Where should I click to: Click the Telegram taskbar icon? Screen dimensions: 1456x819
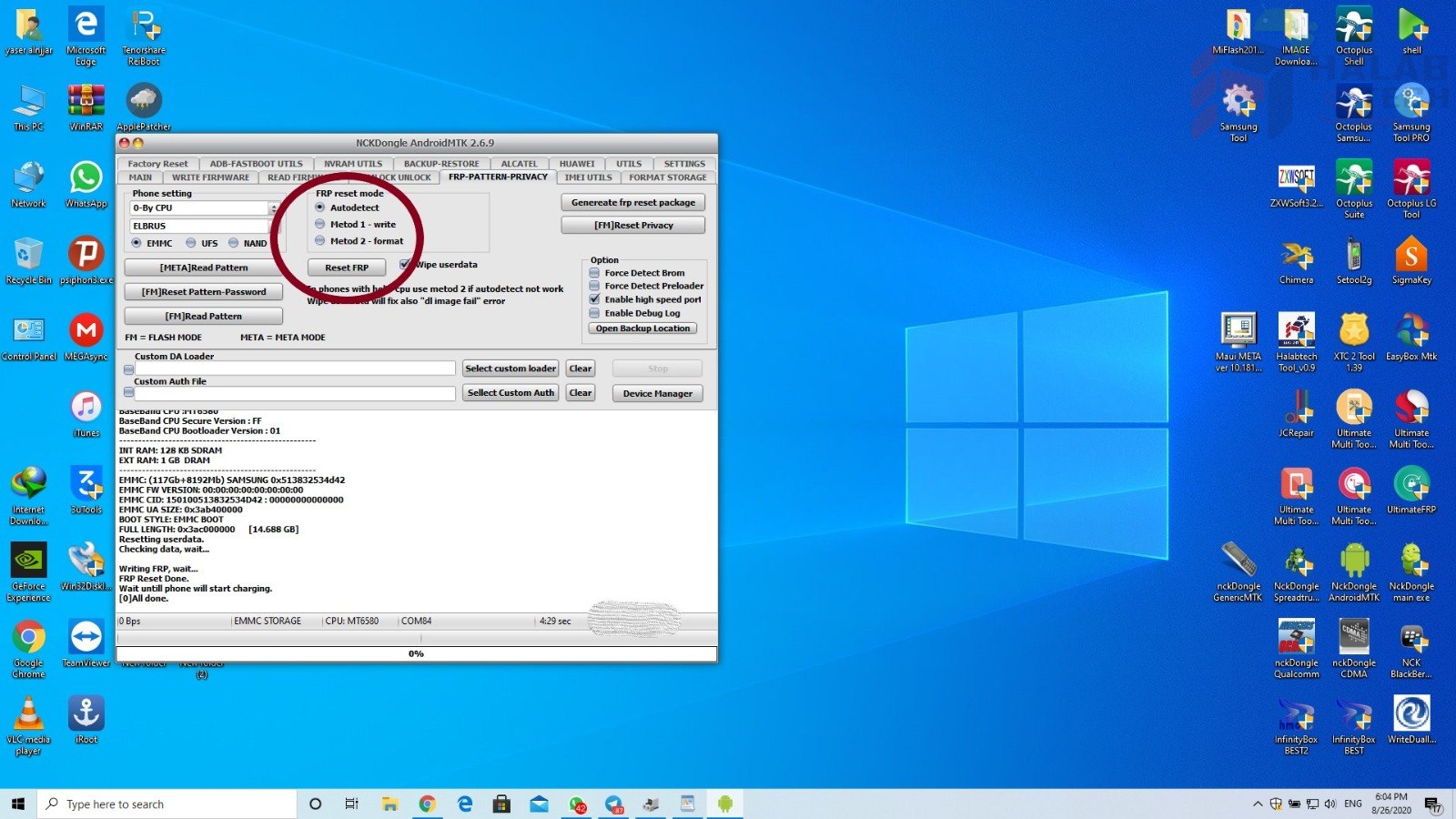click(614, 804)
